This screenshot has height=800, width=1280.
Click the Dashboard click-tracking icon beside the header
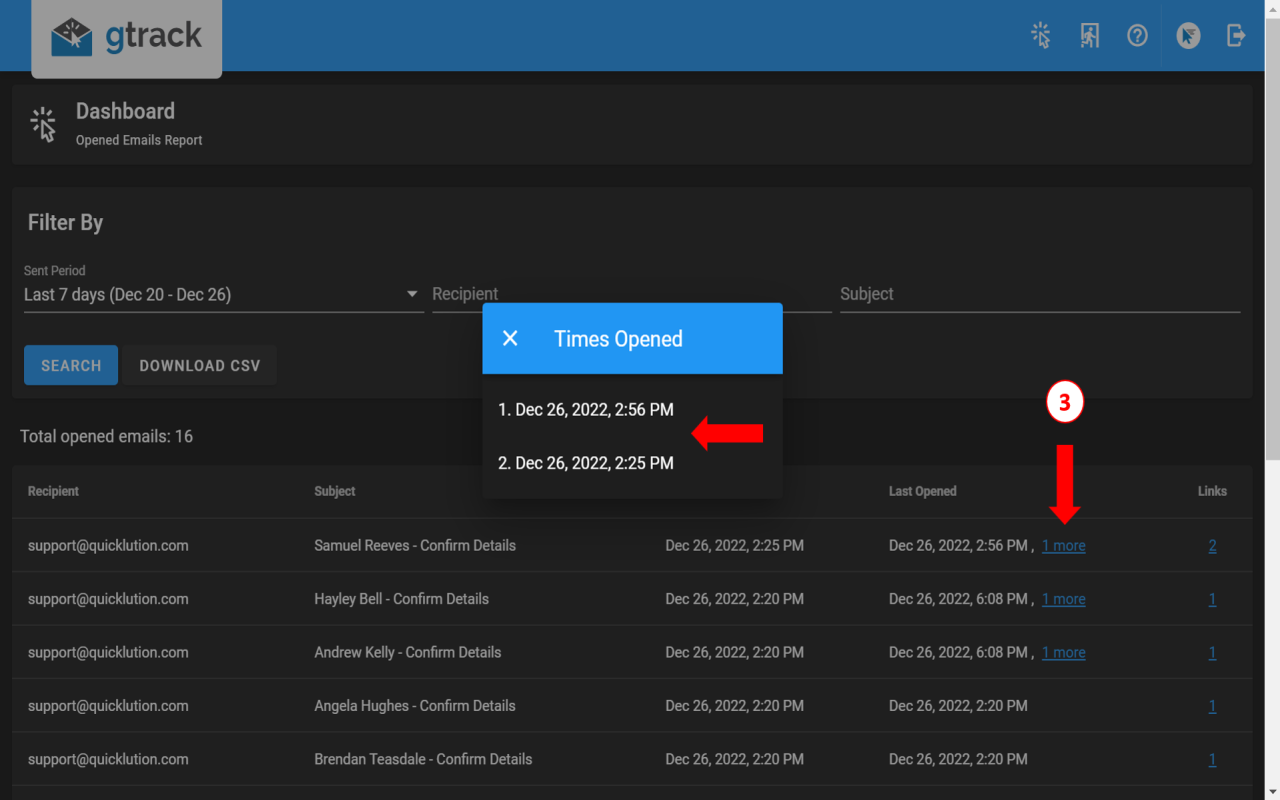[43, 124]
